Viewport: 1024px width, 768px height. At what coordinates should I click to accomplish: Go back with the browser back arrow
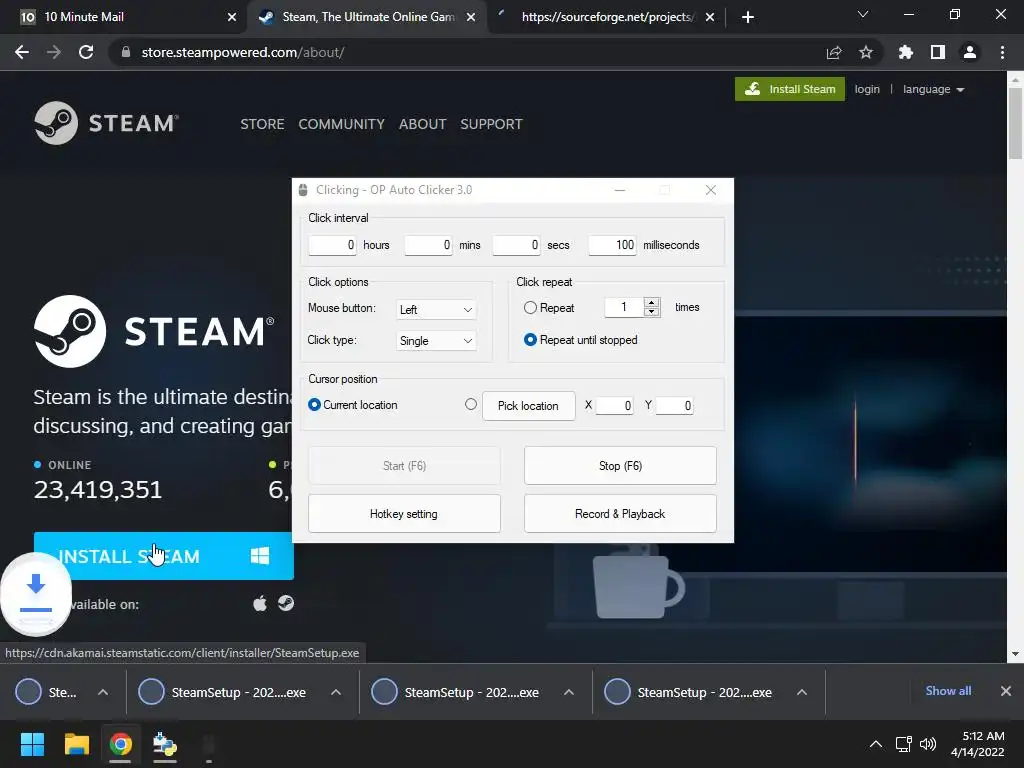click(22, 52)
